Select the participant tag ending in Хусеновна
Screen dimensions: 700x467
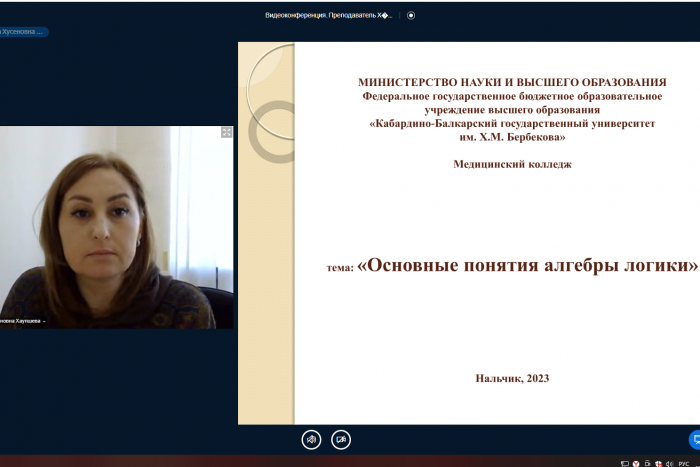pyautogui.click(x=23, y=32)
